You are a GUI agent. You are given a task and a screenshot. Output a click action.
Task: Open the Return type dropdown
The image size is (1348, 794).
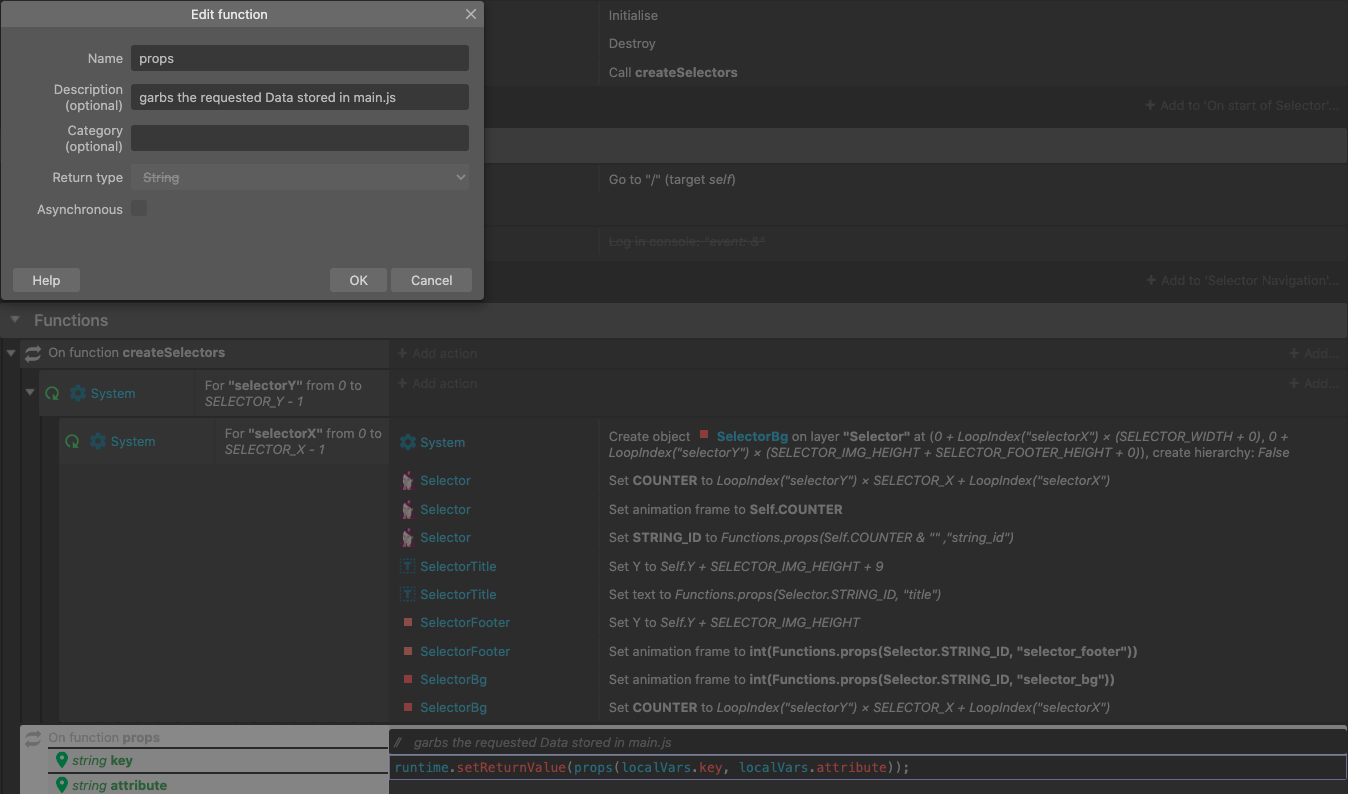coord(300,177)
